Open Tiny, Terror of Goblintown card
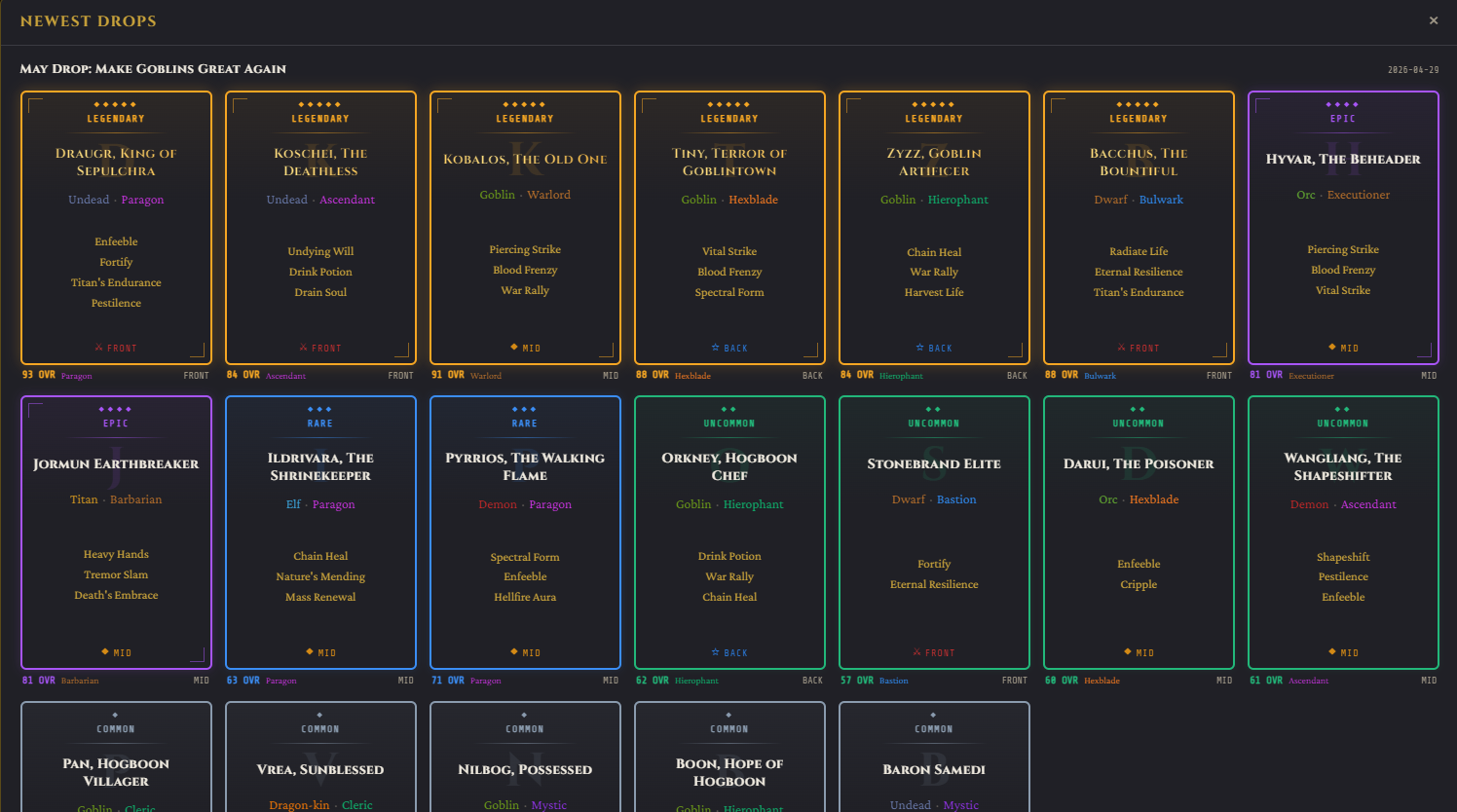The image size is (1457, 812). [x=729, y=228]
